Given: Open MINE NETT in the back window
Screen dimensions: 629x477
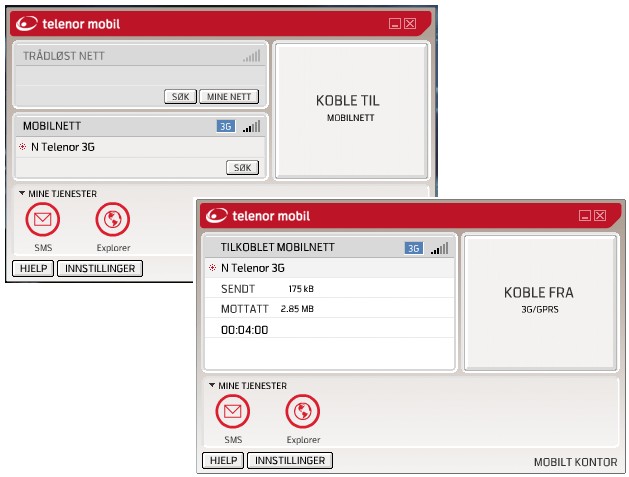Looking at the screenshot, I should (229, 96).
